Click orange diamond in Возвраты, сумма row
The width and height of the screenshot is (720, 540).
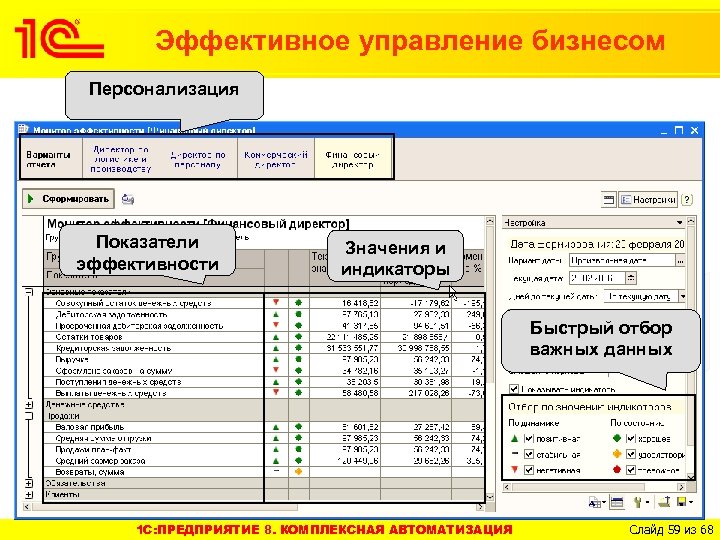click(x=298, y=472)
